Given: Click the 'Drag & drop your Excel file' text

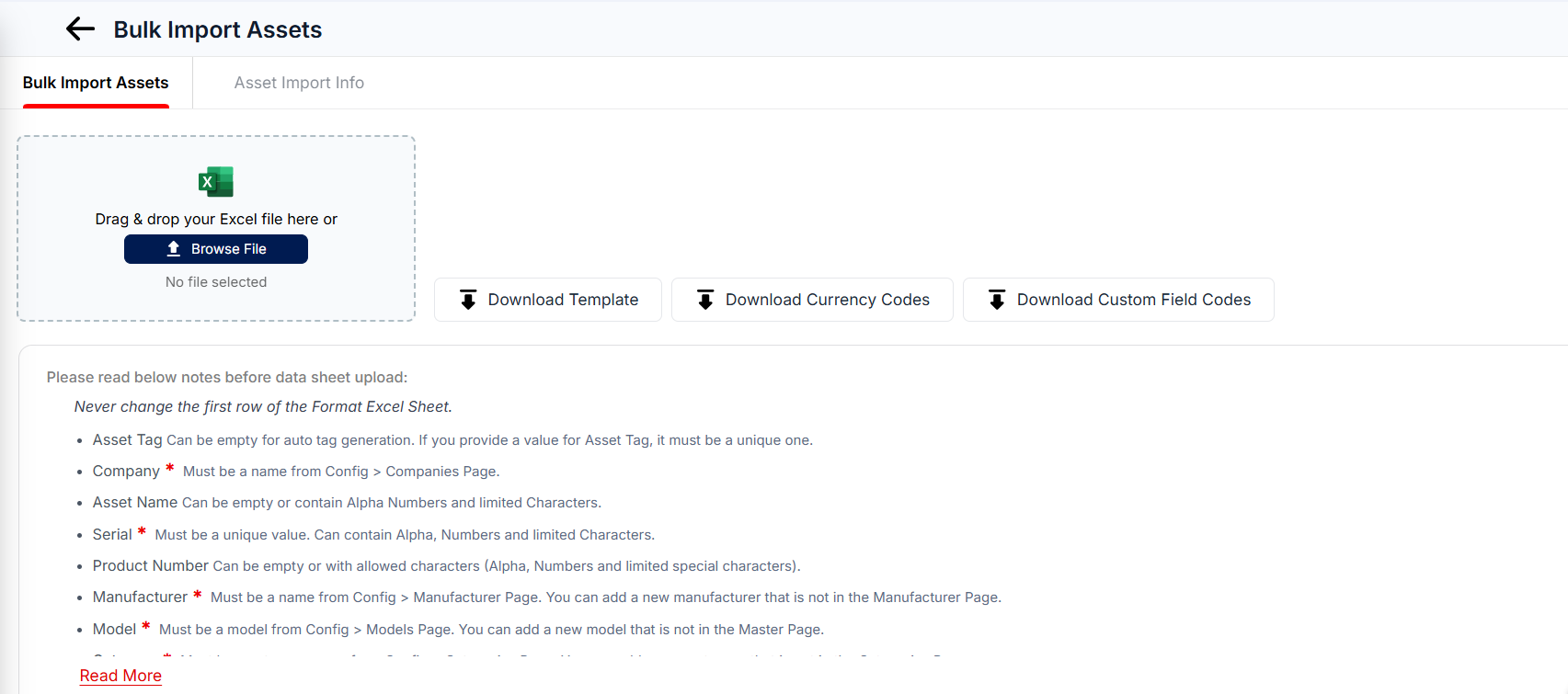Looking at the screenshot, I should point(216,219).
